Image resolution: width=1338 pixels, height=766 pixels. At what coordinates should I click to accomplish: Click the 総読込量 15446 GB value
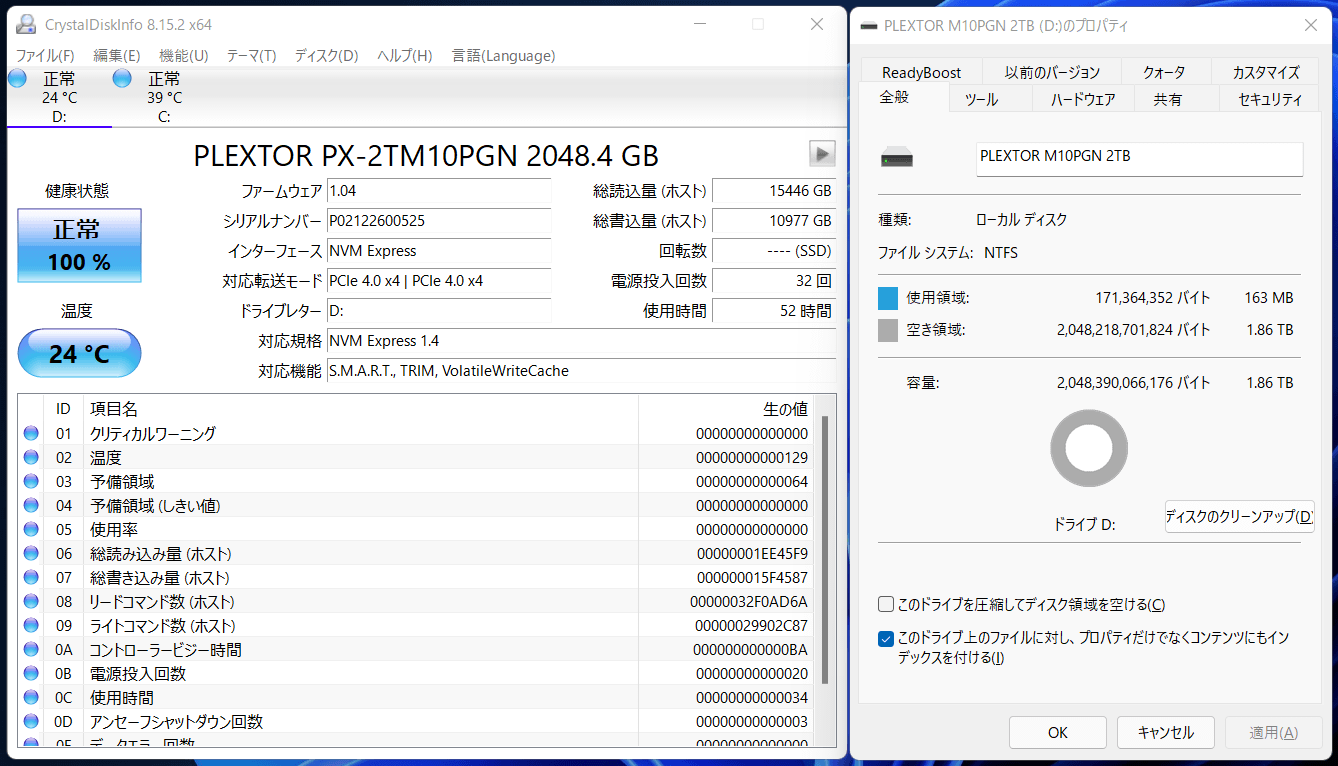point(774,191)
